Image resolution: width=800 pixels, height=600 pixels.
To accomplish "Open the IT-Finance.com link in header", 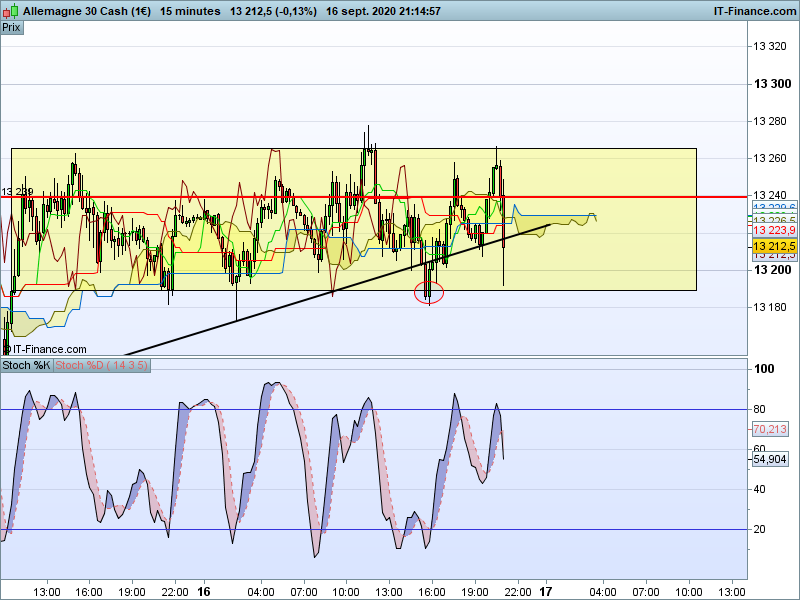I will (x=755, y=11).
